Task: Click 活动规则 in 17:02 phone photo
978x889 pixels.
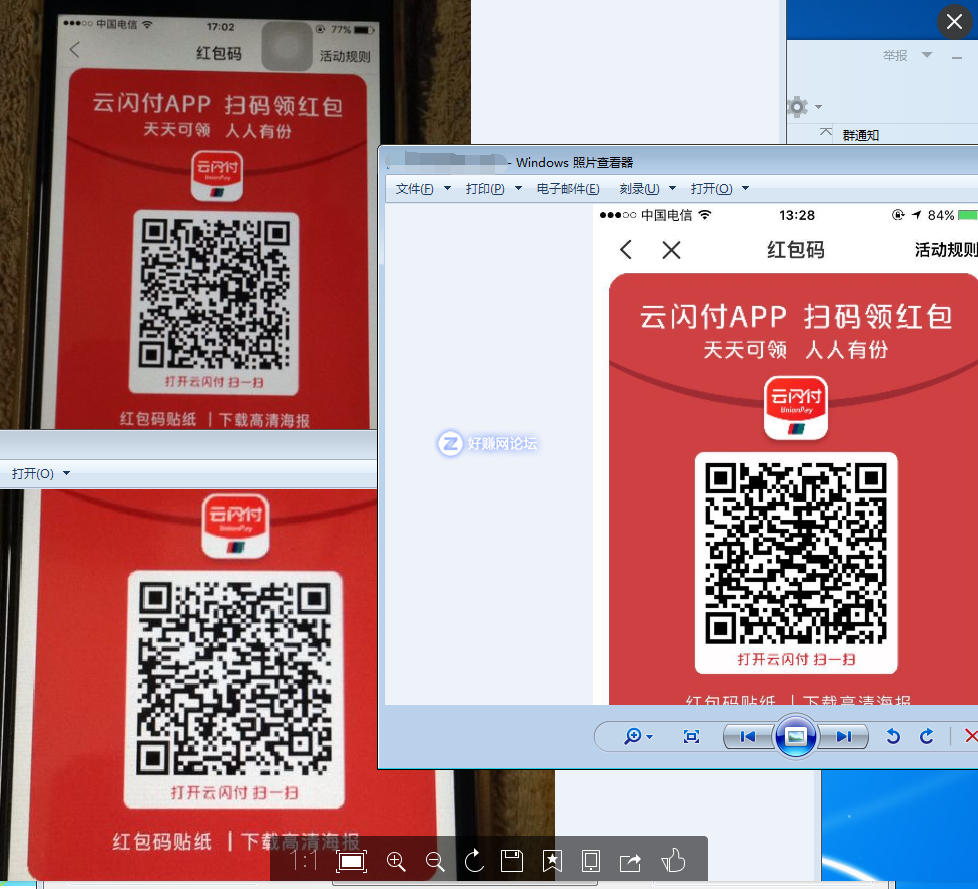Action: pos(345,56)
